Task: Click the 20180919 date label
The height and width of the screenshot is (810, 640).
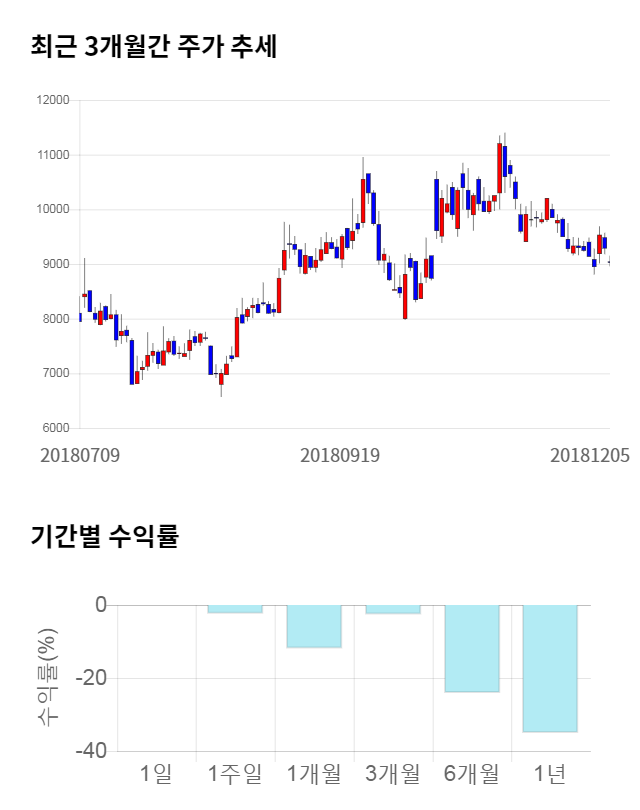Action: click(x=340, y=455)
